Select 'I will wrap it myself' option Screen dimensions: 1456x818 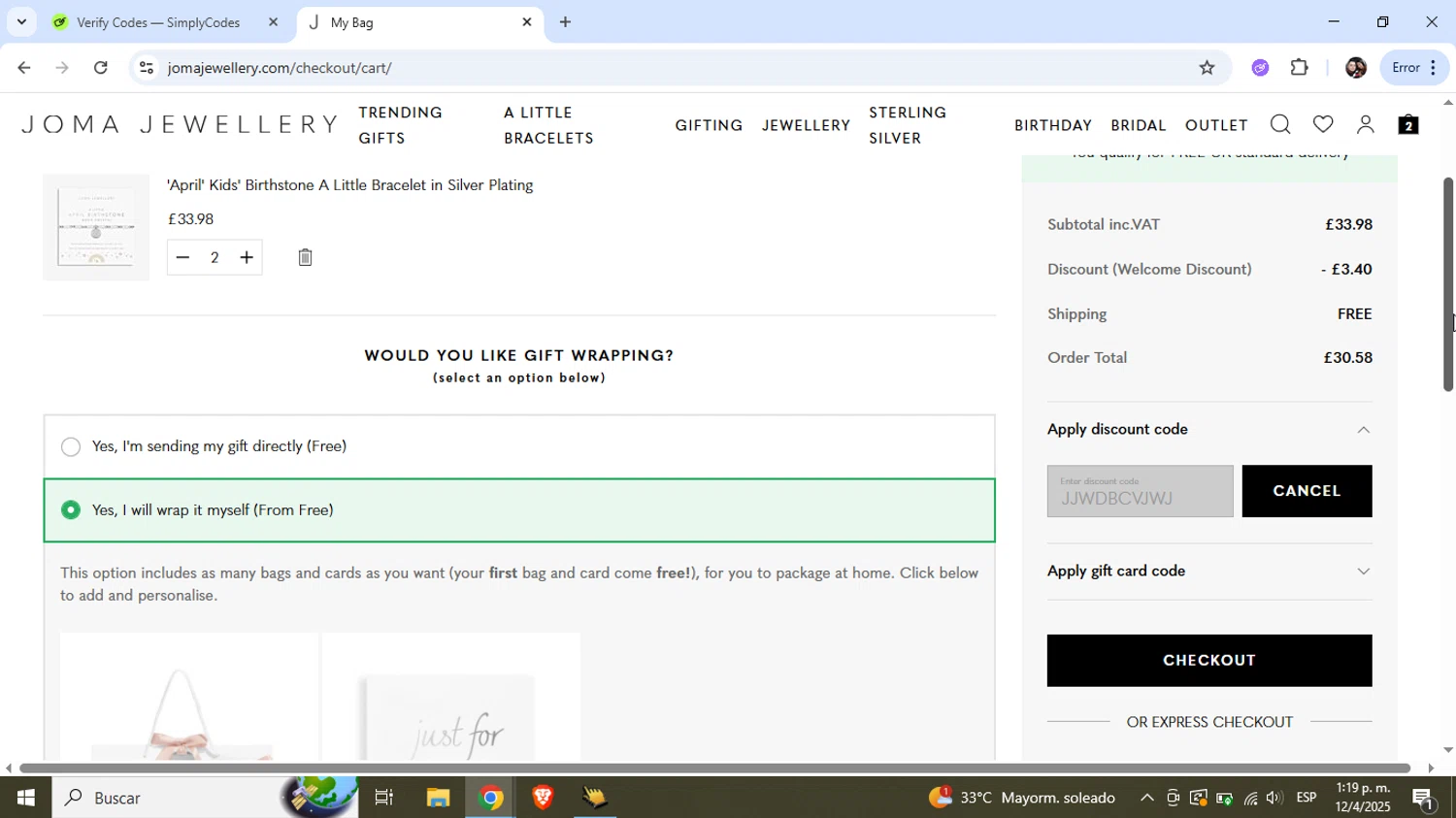[x=71, y=509]
